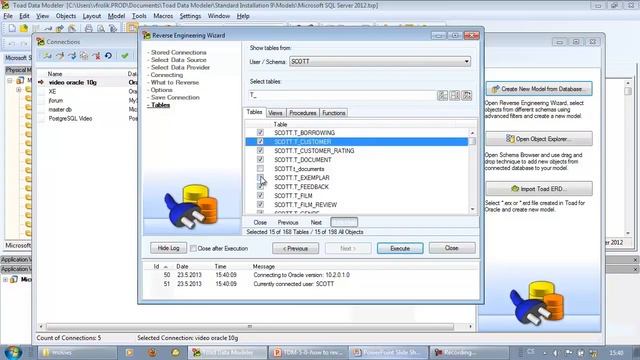Image resolution: width=640 pixels, height=360 pixels.
Task: Click the highlighted icon right of printer group
Action: pos(131,28)
